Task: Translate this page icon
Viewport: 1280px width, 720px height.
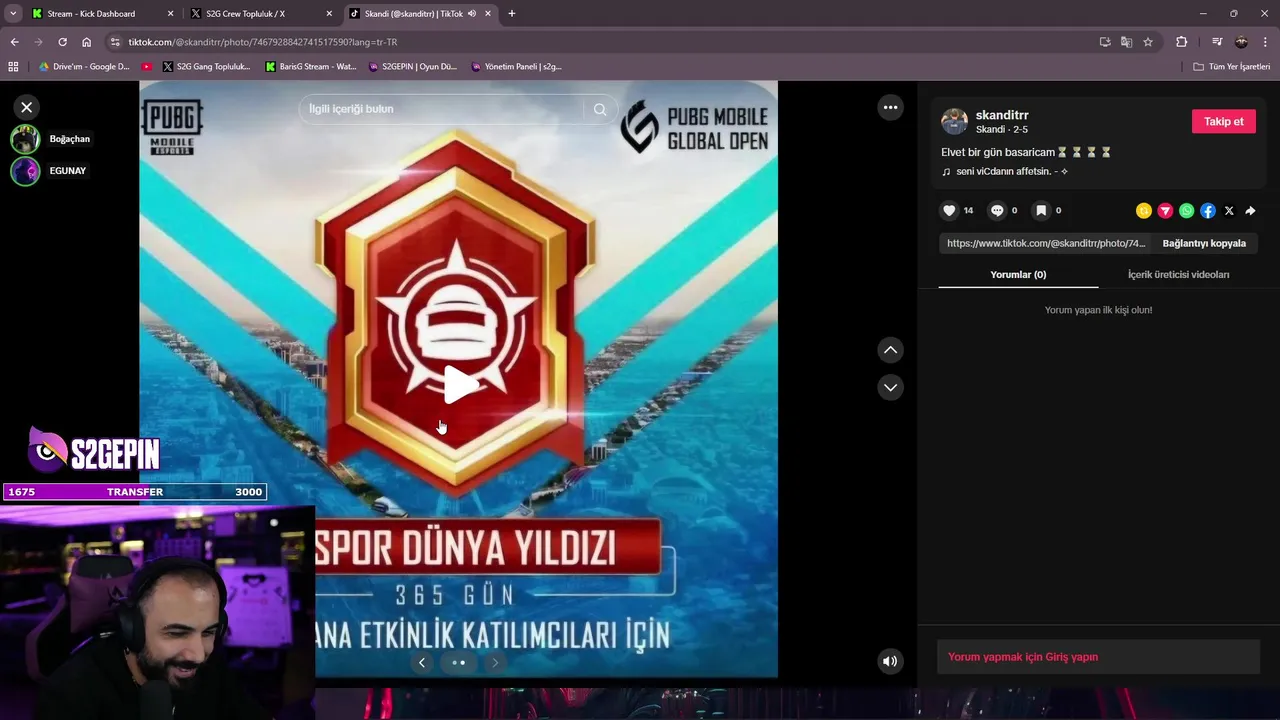Action: pyautogui.click(x=1126, y=42)
